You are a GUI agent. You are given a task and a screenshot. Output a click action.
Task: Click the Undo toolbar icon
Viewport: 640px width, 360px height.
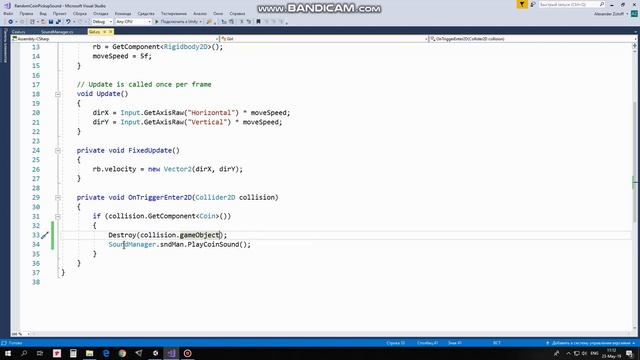tap(68, 22)
